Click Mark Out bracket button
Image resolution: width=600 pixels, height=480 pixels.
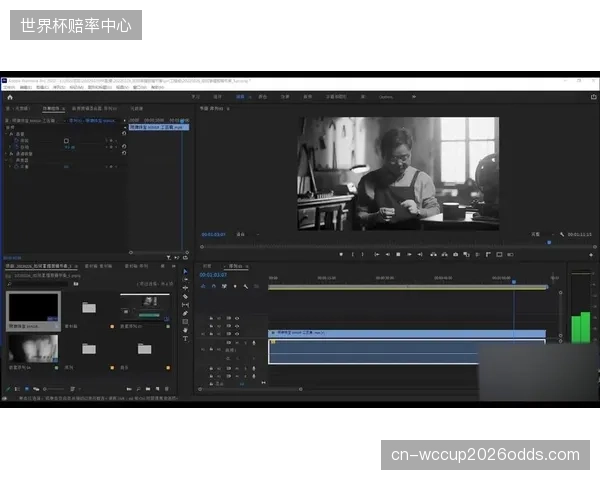coord(363,255)
